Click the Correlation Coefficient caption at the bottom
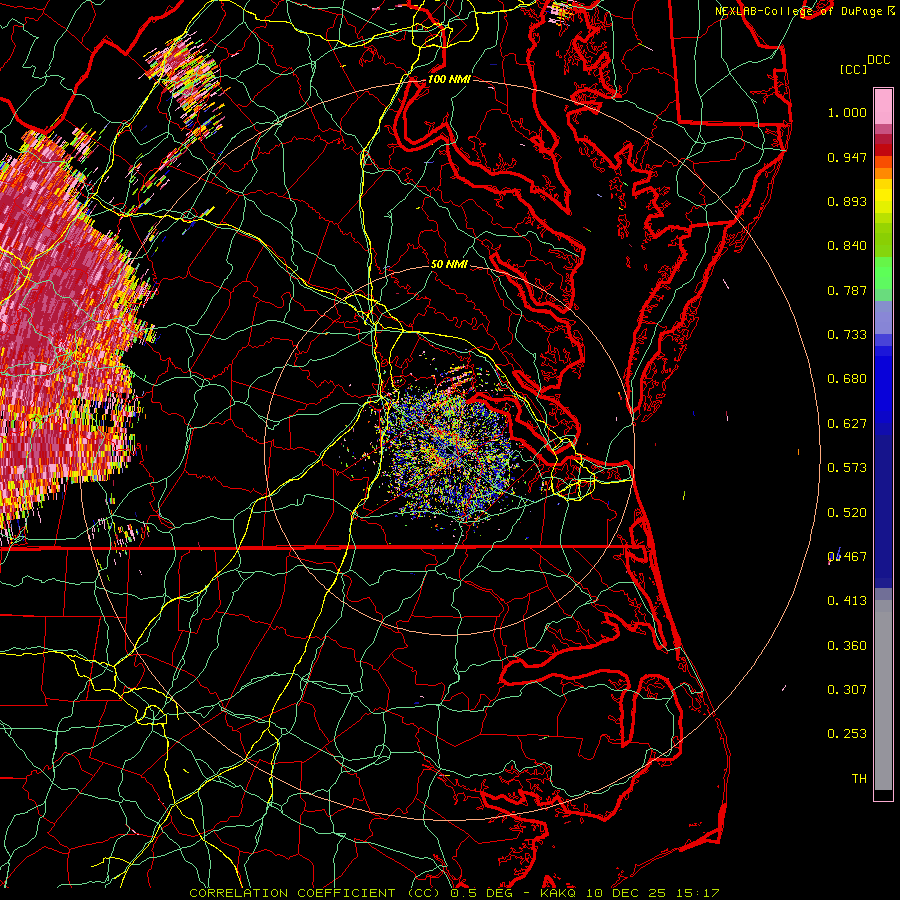The width and height of the screenshot is (900, 900). pyautogui.click(x=454, y=893)
